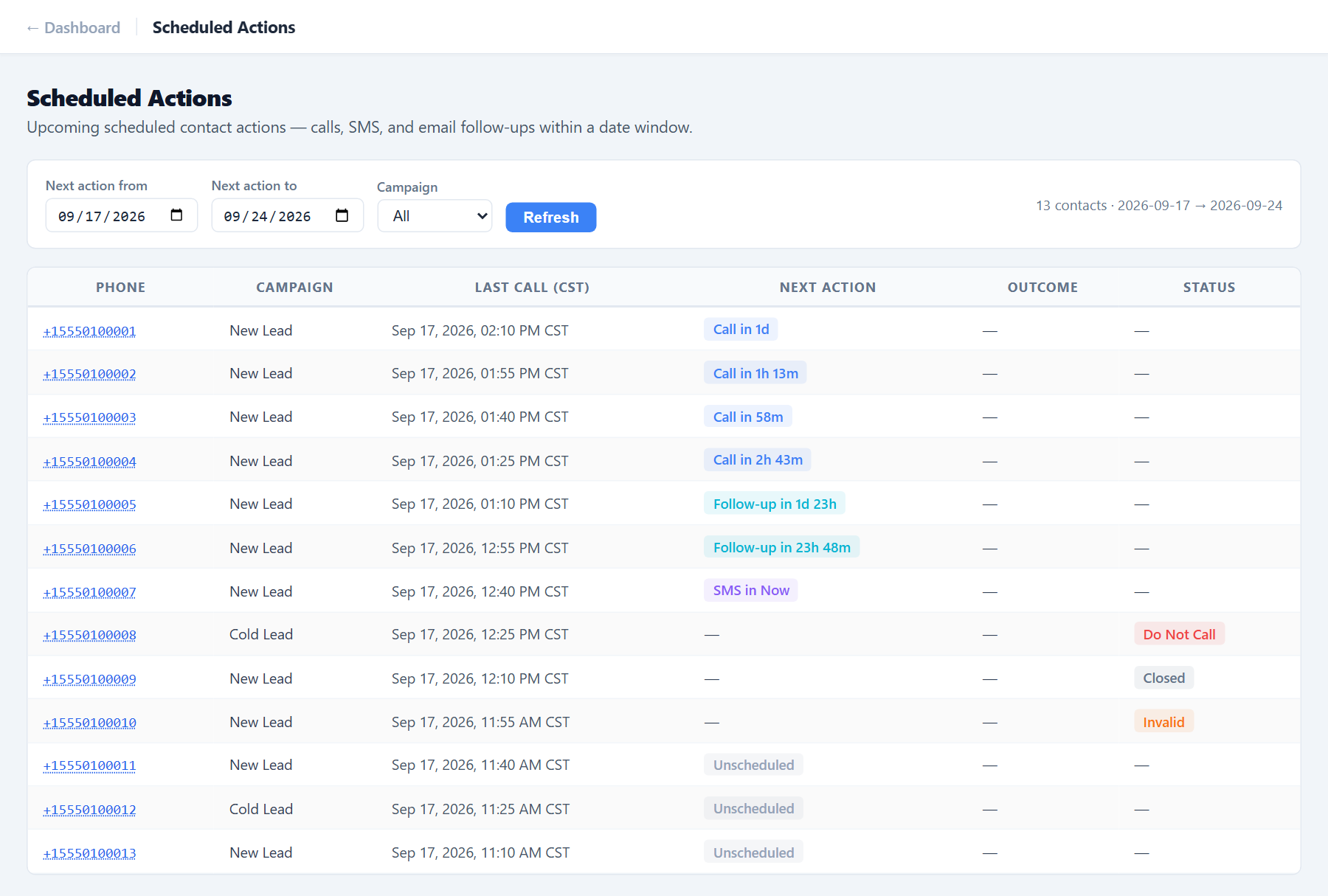The image size is (1328, 896).
Task: Click the LAST CALL (CST) column header
Action: coord(532,288)
